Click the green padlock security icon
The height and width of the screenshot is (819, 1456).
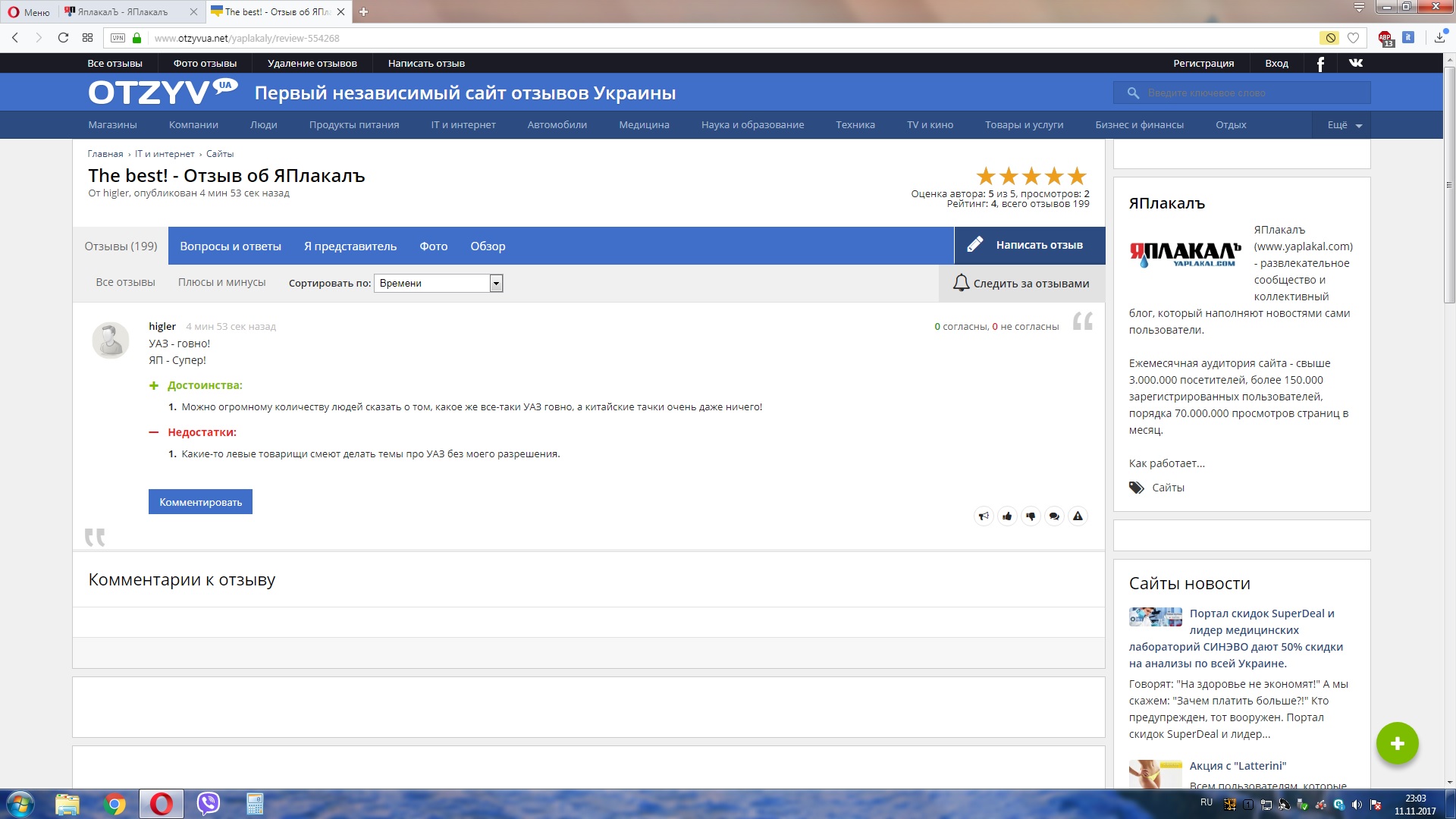pyautogui.click(x=137, y=38)
